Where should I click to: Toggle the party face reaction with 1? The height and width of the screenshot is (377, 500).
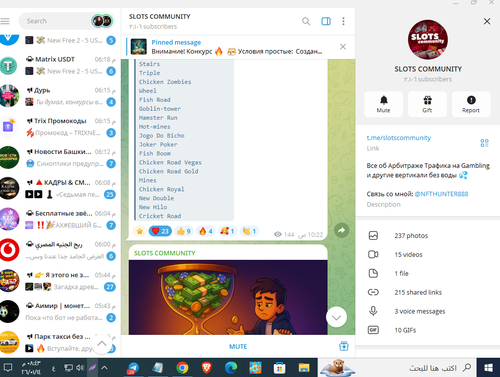227,231
